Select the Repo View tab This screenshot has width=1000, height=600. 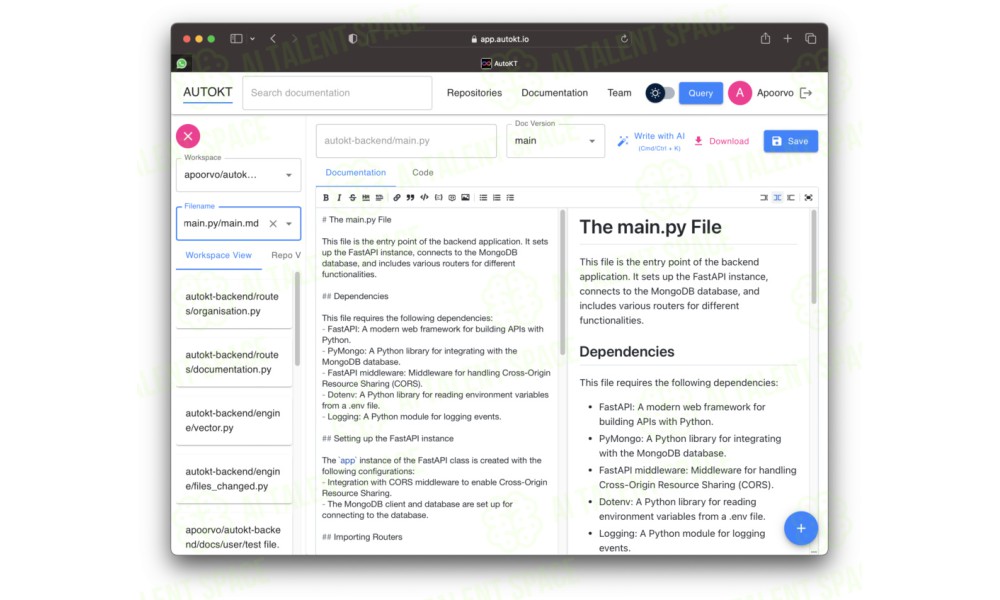(x=286, y=256)
